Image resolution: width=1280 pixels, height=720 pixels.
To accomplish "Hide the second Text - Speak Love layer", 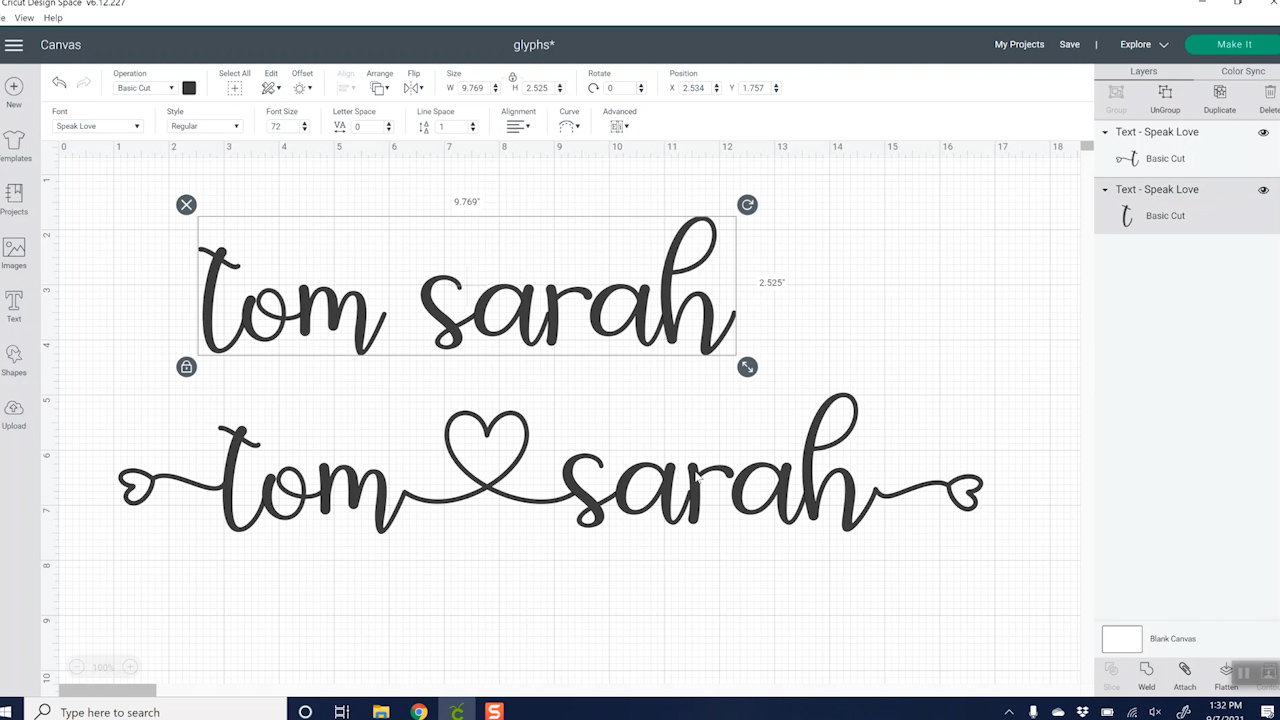I will click(1263, 190).
